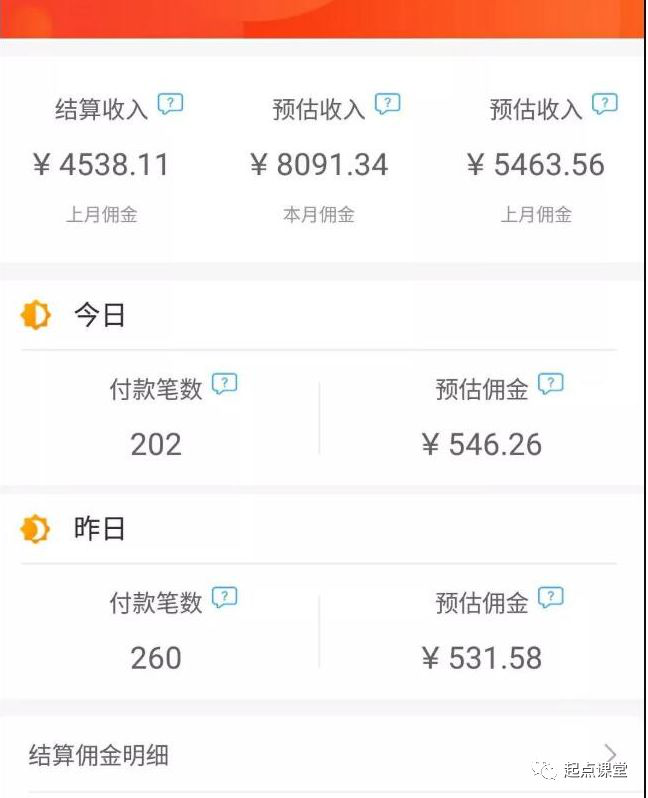Open help for yesterday's 付款笔数
Screen dimensions: 648x798
224,597
